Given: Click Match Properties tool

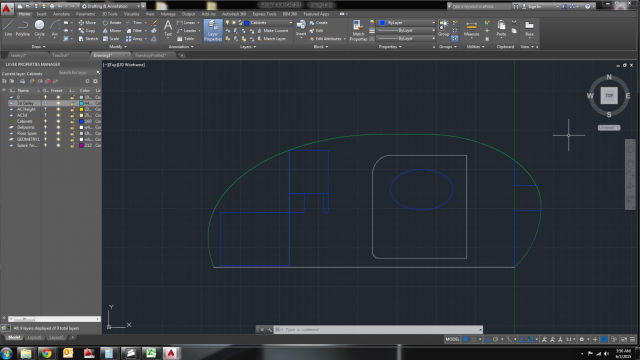Looking at the screenshot, I should click(x=358, y=31).
